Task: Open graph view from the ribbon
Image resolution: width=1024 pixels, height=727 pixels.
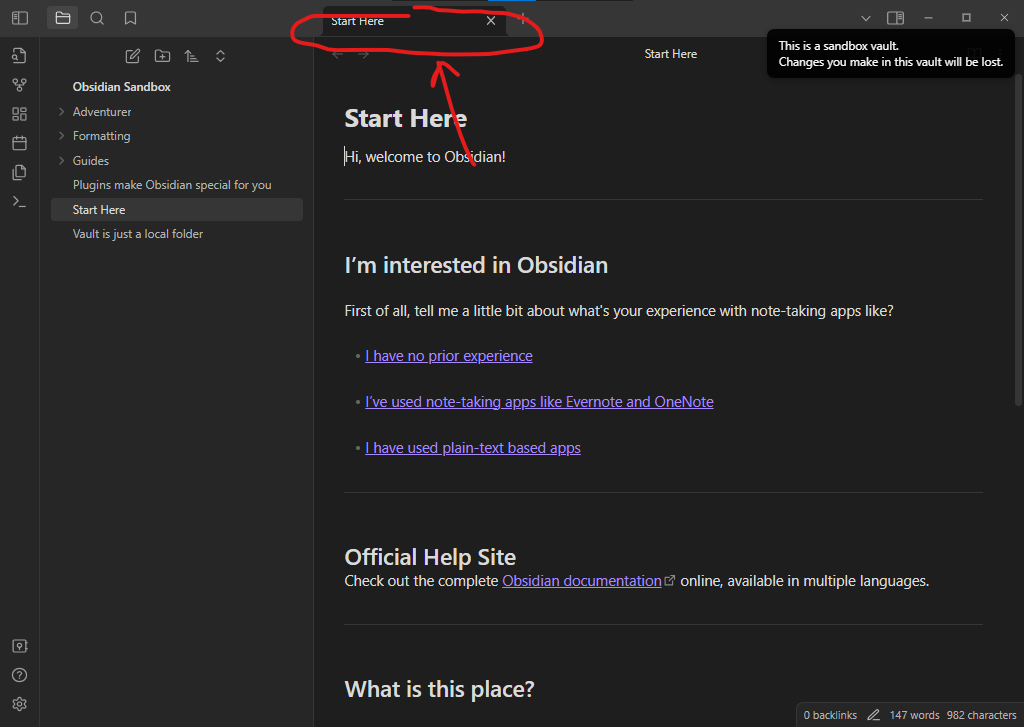Action: click(19, 85)
